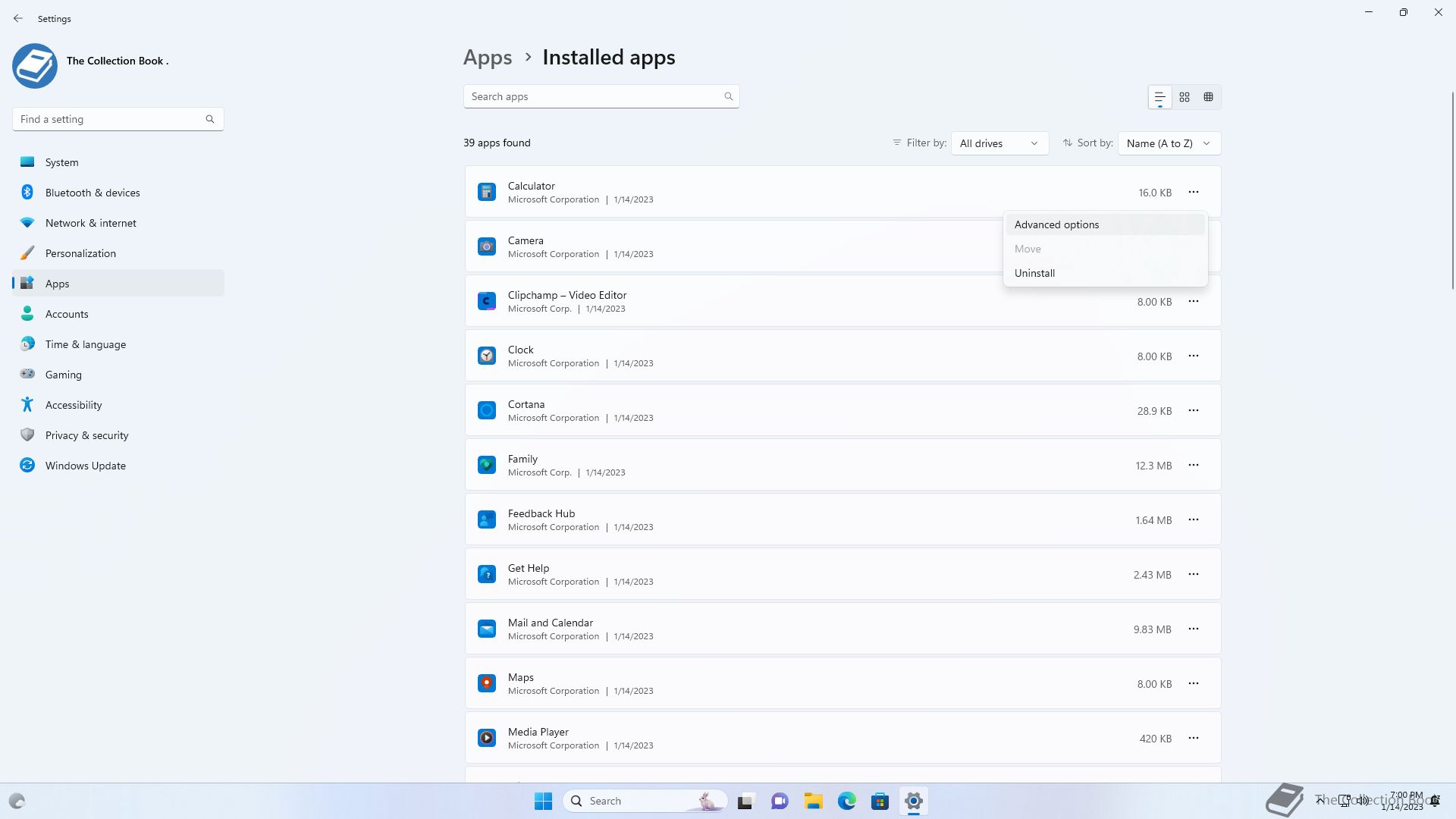Click the three dots next to Media Player
This screenshot has width=1456, height=819.
(1194, 738)
